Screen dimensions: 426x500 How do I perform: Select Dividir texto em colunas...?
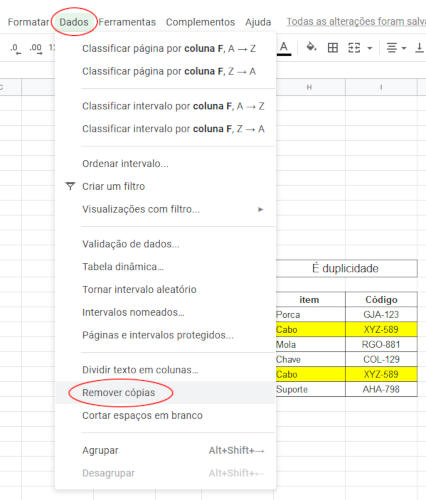pos(166,370)
